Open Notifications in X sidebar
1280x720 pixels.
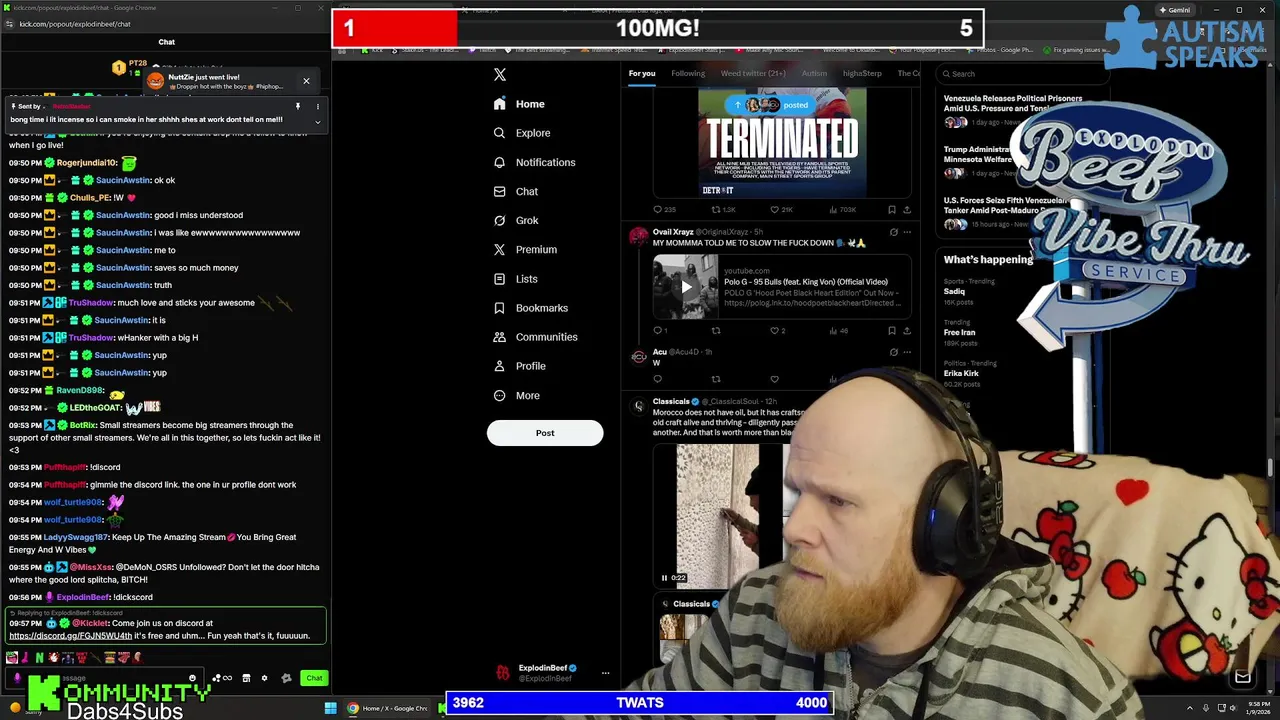pyautogui.click(x=534, y=162)
